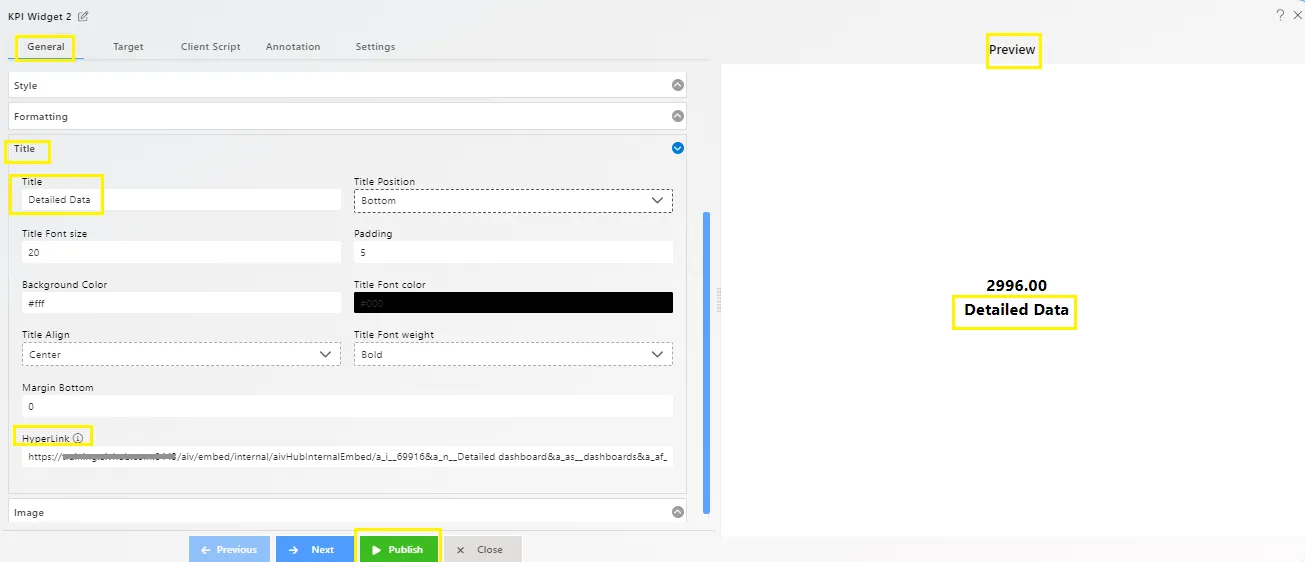This screenshot has width=1305, height=562.
Task: Click the green Publish button
Action: (398, 550)
